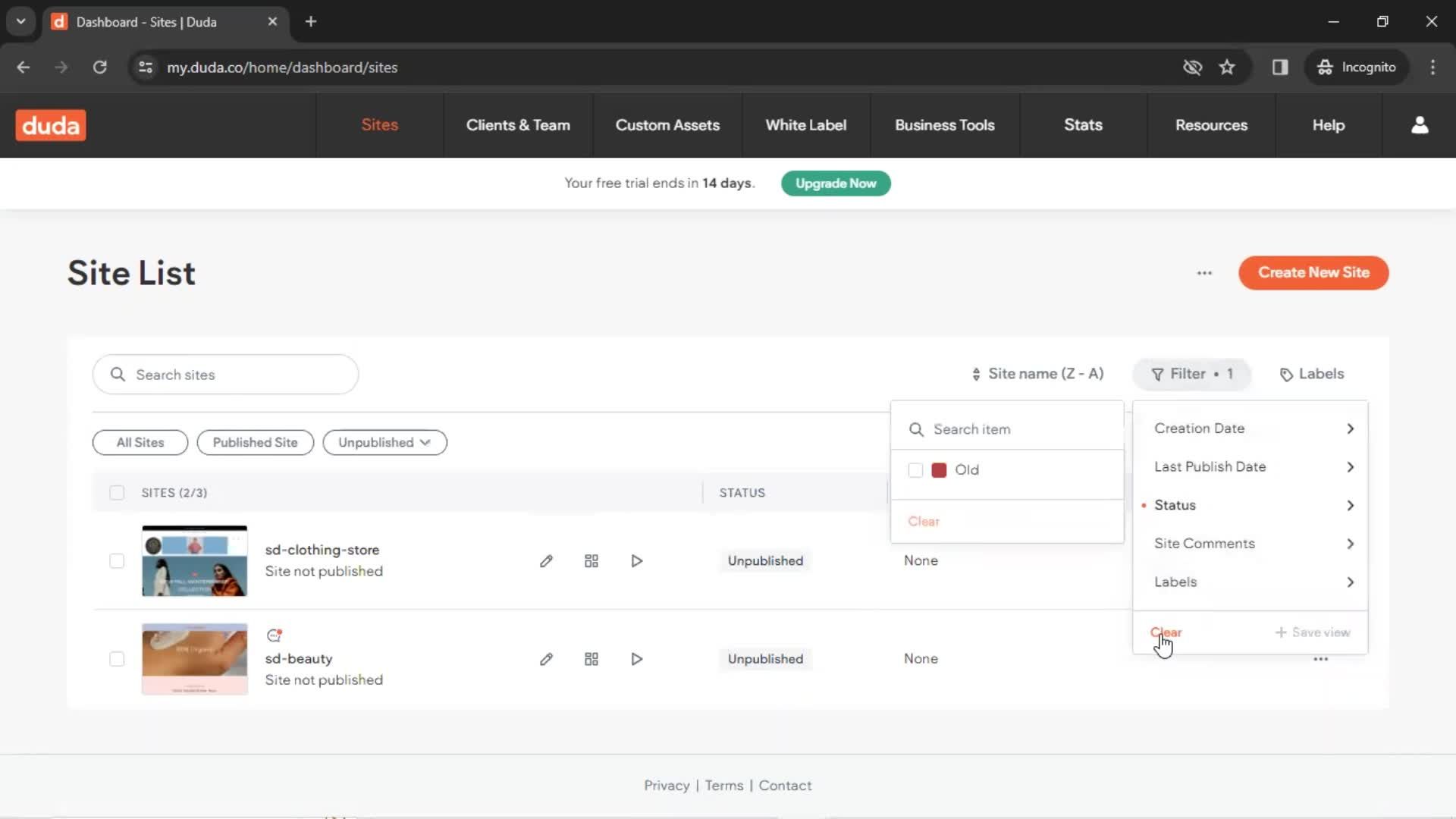This screenshot has height=819, width=1456.
Task: Reload the page
Action: tap(99, 67)
